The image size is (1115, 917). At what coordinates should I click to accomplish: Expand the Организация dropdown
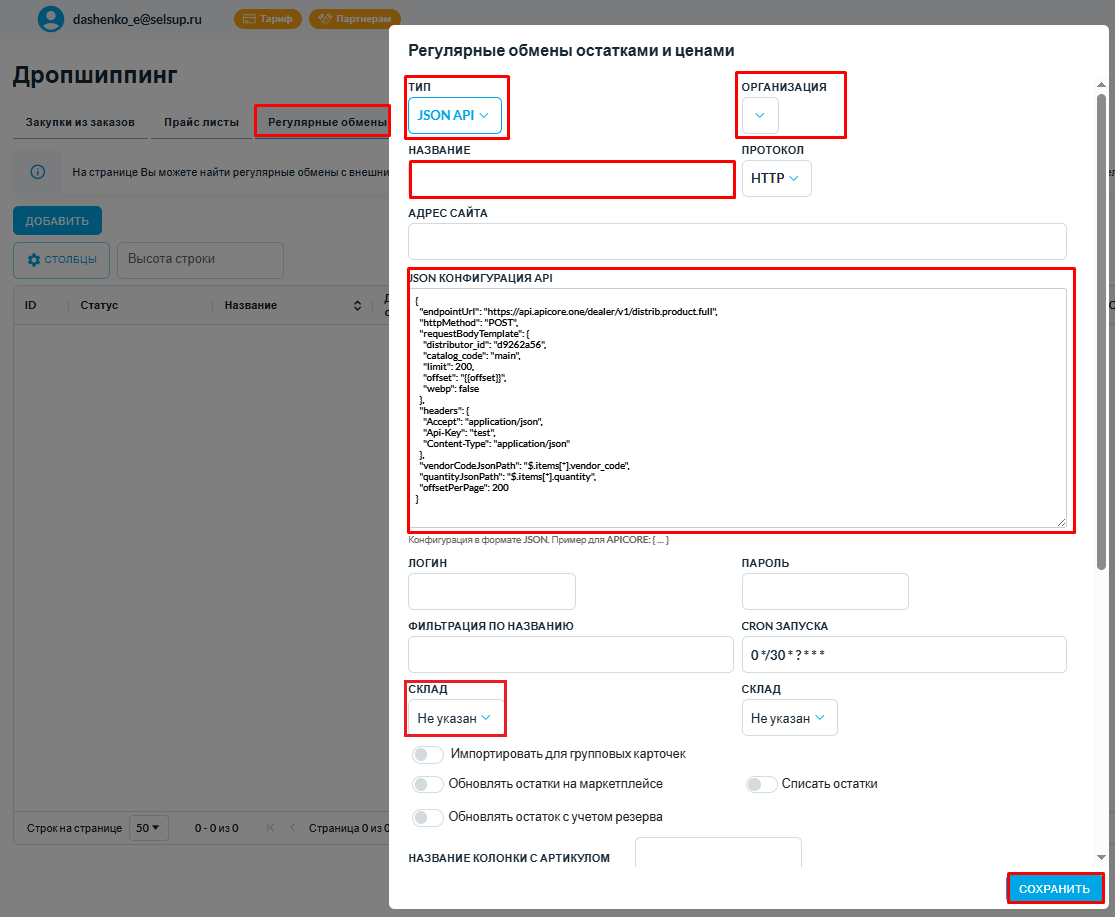point(760,116)
